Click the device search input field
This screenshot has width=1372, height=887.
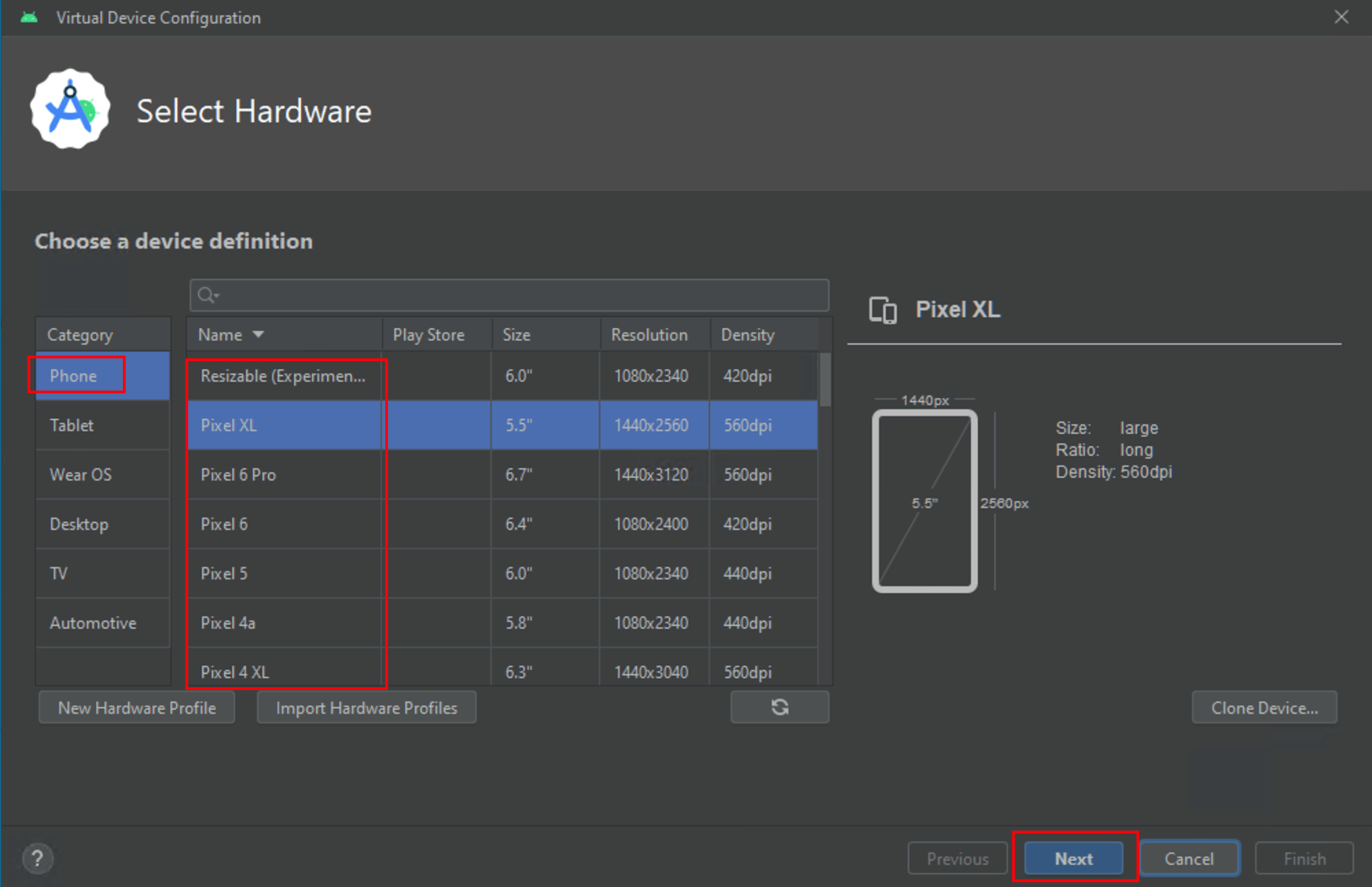[x=509, y=295]
